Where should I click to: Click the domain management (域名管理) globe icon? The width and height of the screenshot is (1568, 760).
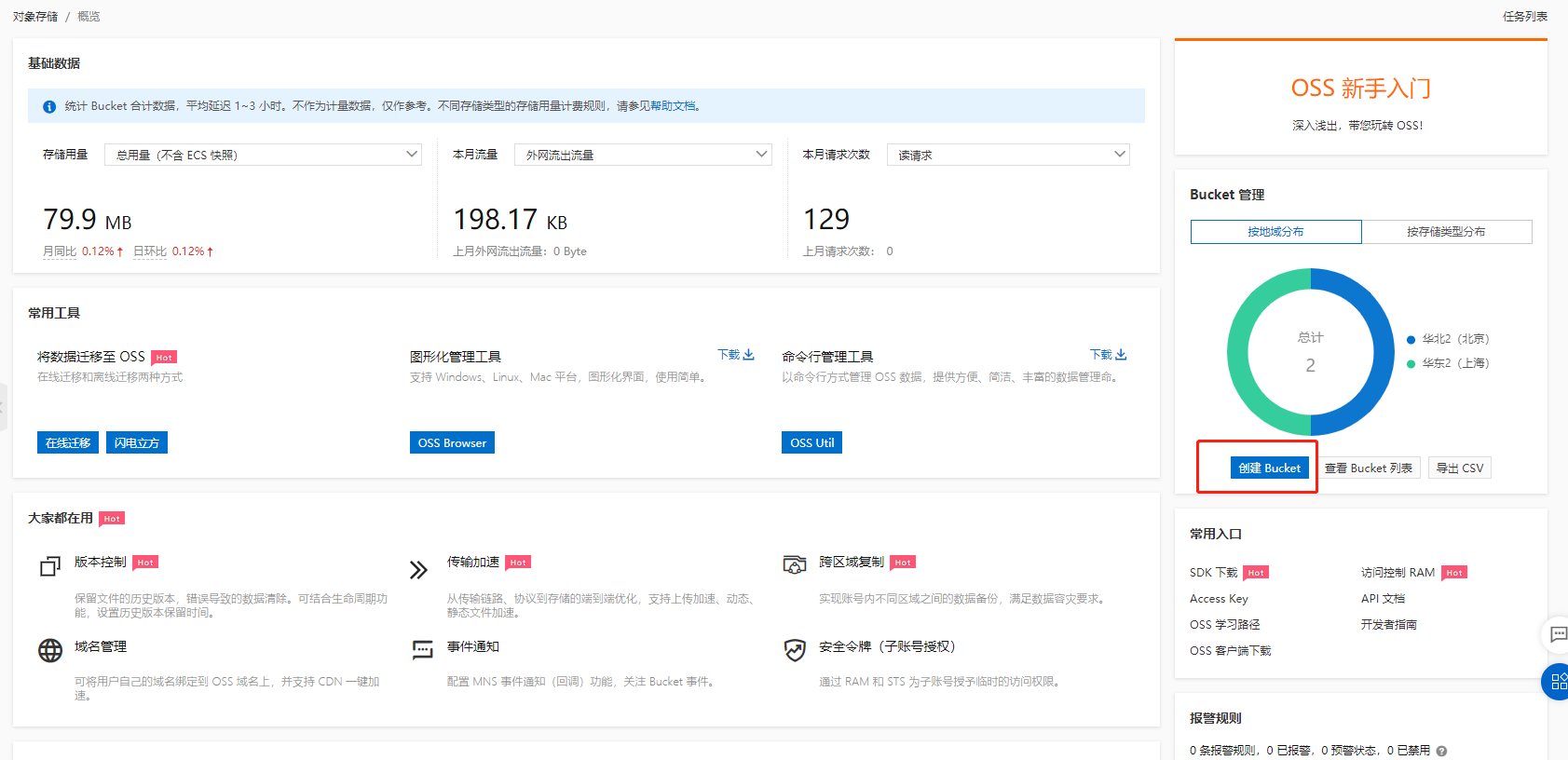50,650
